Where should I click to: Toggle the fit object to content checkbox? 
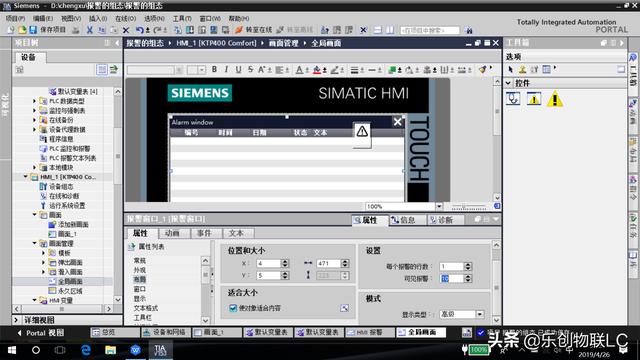(x=233, y=308)
